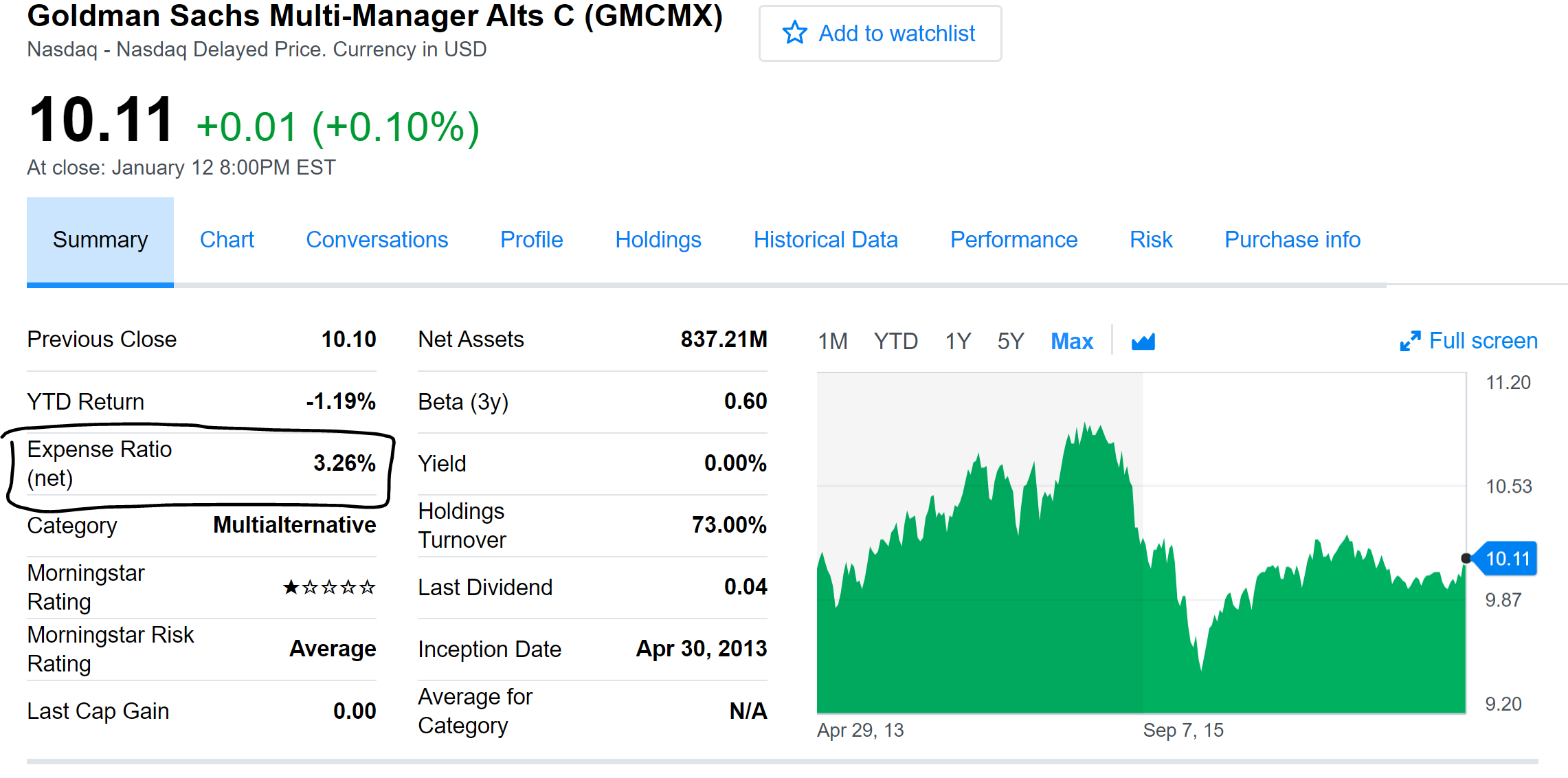Click the Last Dividend value 0.04
Viewport: 1568px width, 778px height.
746,587
